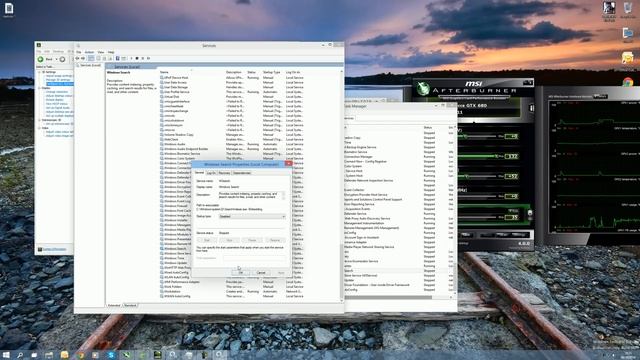The image size is (640, 360).
Task: Select the User Profile Service row
Action: [x=231, y=92]
